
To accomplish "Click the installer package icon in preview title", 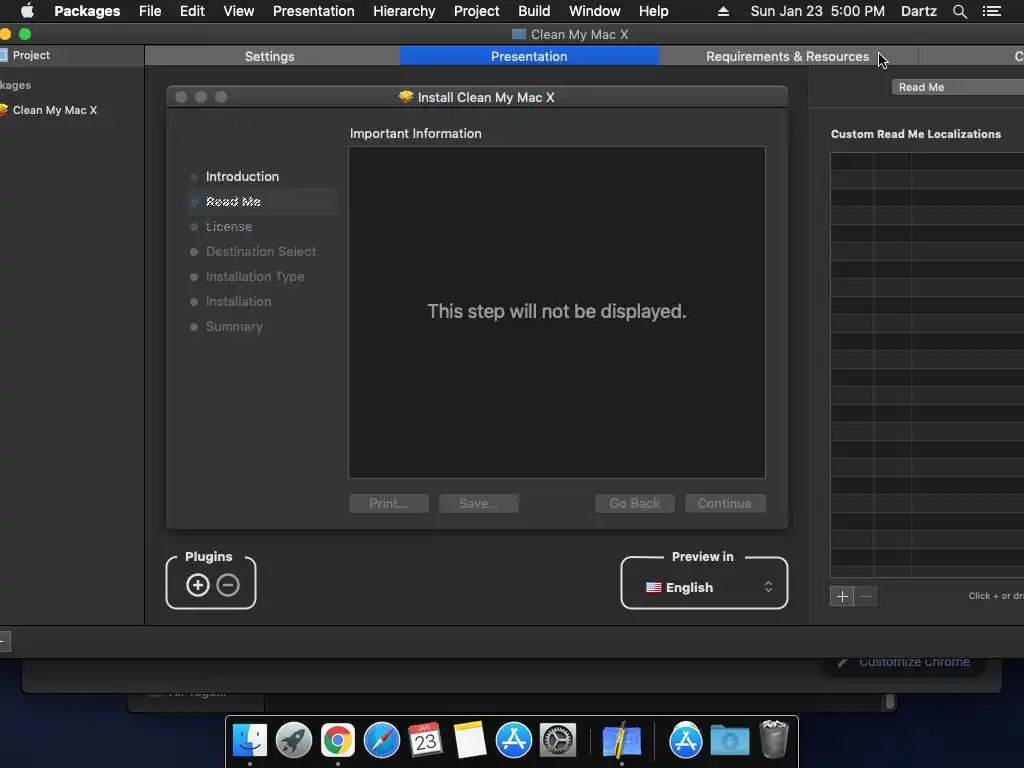I will pyautogui.click(x=406, y=97).
